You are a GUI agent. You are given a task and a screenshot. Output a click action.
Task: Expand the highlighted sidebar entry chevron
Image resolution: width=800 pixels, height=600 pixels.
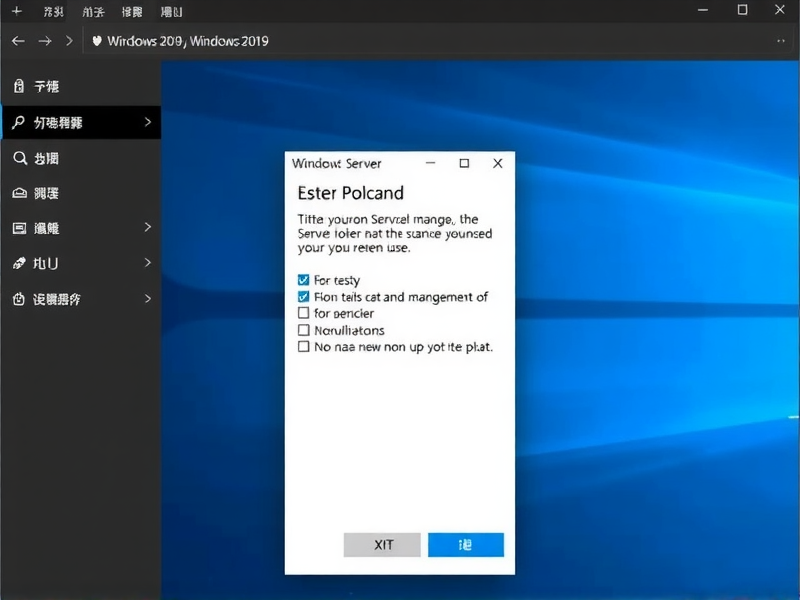pos(147,122)
